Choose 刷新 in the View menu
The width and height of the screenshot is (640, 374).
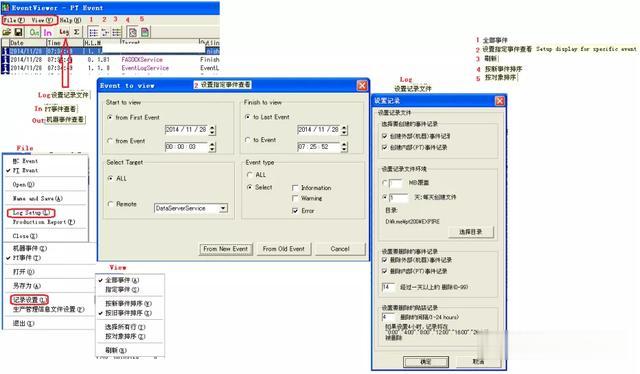[x=116, y=350]
